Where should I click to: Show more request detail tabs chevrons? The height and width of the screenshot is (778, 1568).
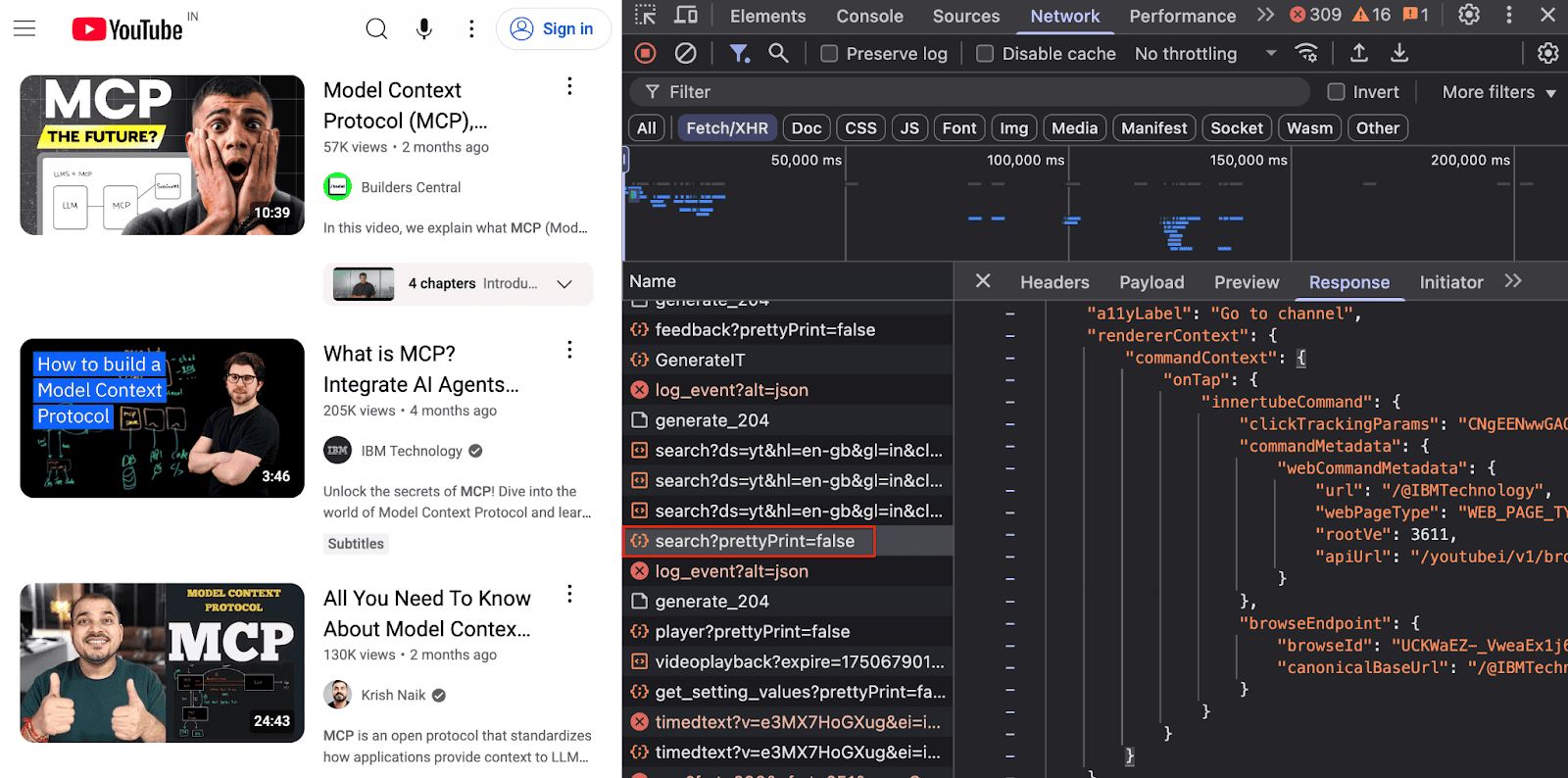[1513, 281]
